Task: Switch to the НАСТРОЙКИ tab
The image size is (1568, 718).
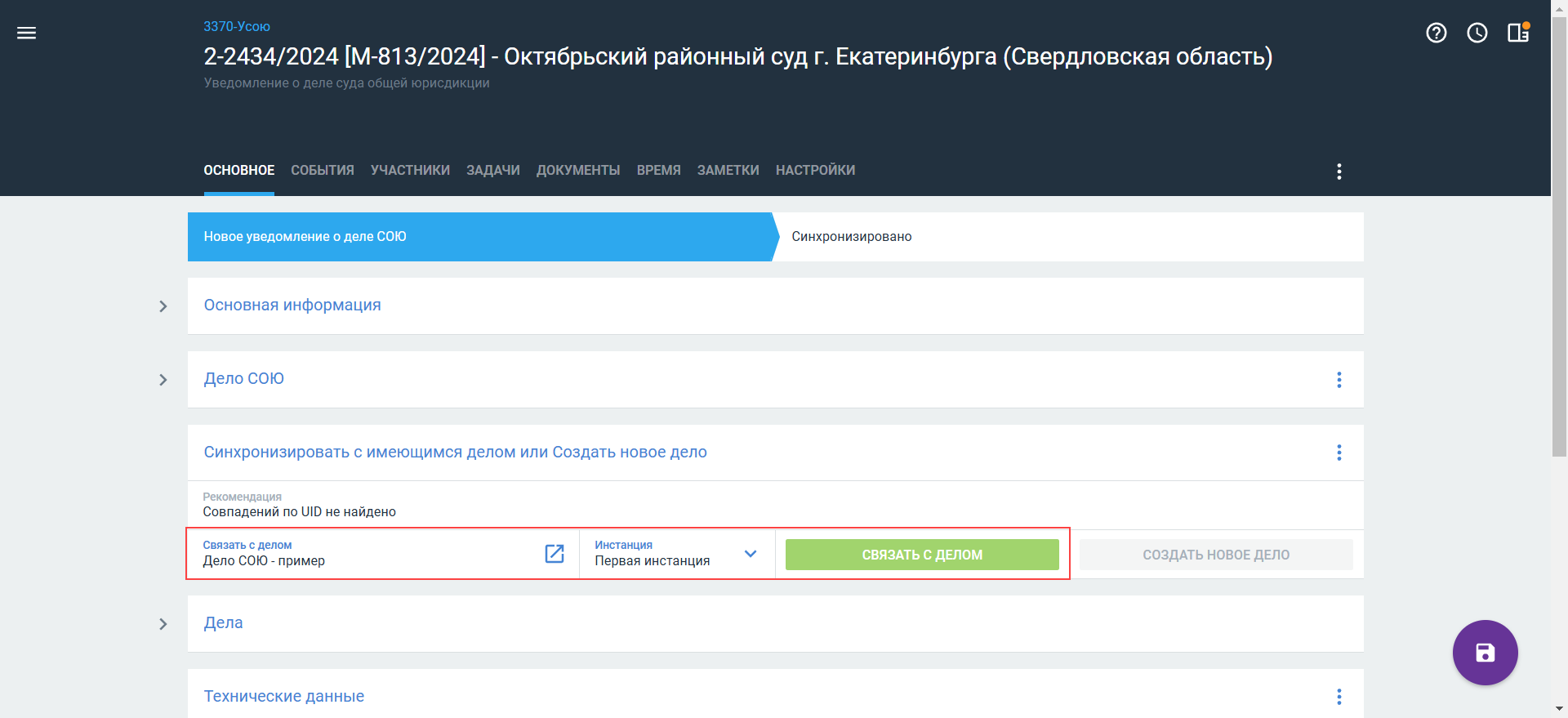Action: click(x=815, y=170)
